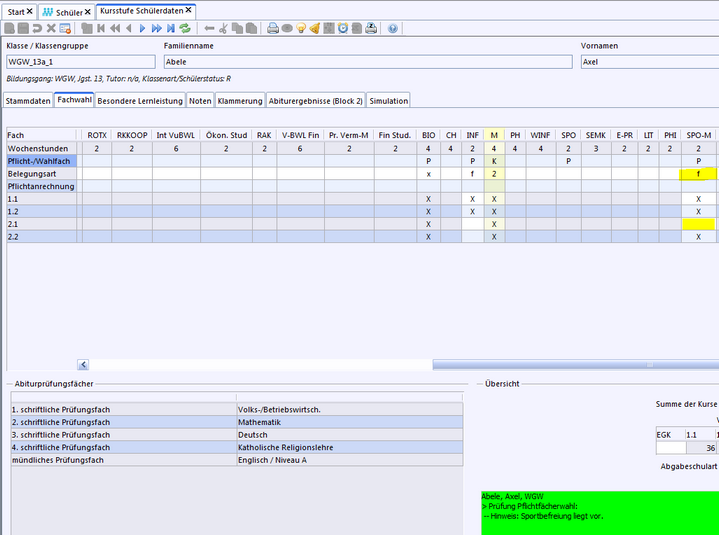Click the printer icon in toolbar
This screenshot has width=719, height=535.
272,28
